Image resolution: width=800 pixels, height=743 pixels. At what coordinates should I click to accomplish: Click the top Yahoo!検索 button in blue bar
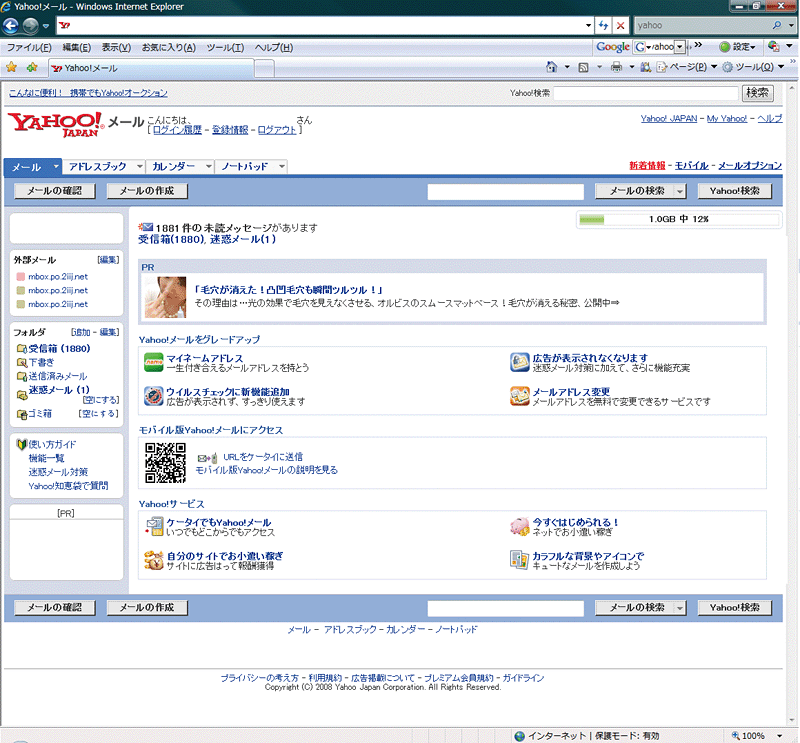click(x=734, y=191)
